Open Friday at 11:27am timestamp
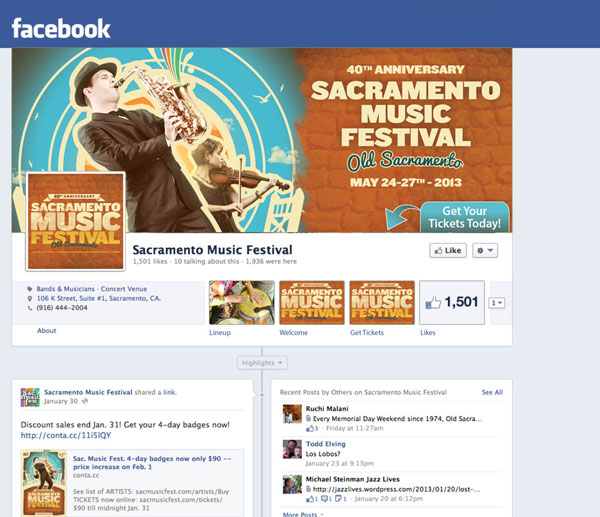The height and width of the screenshot is (517, 600). coord(354,428)
